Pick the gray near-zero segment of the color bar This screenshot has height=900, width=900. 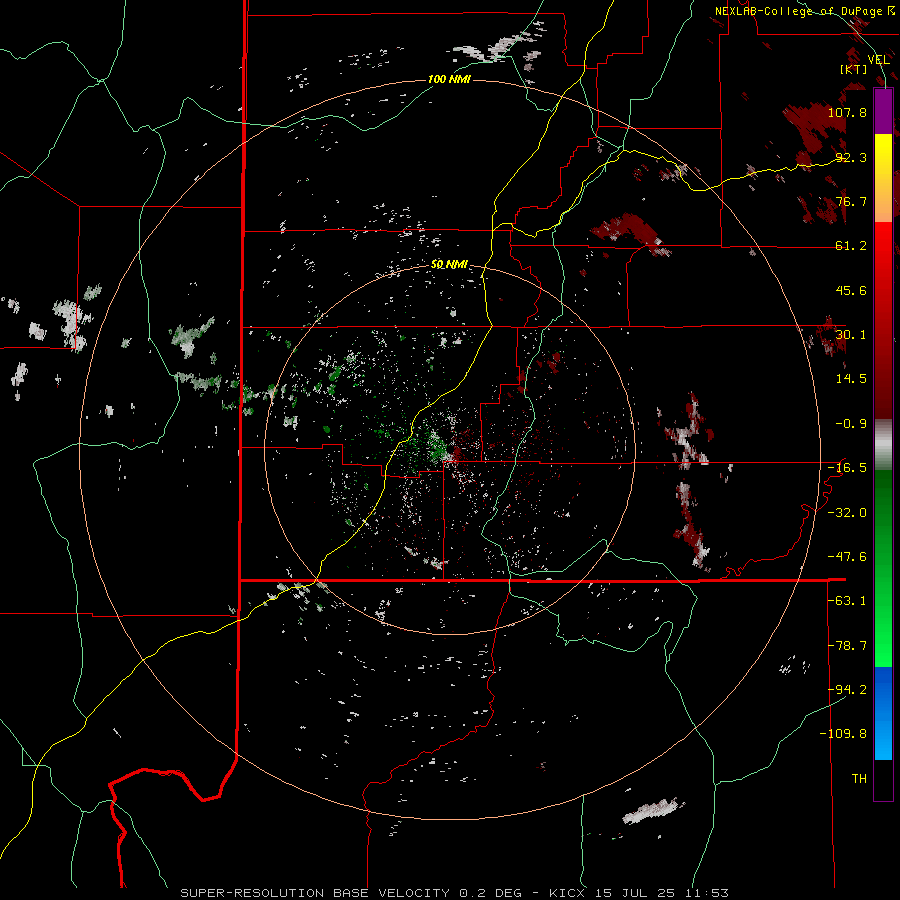tap(883, 445)
